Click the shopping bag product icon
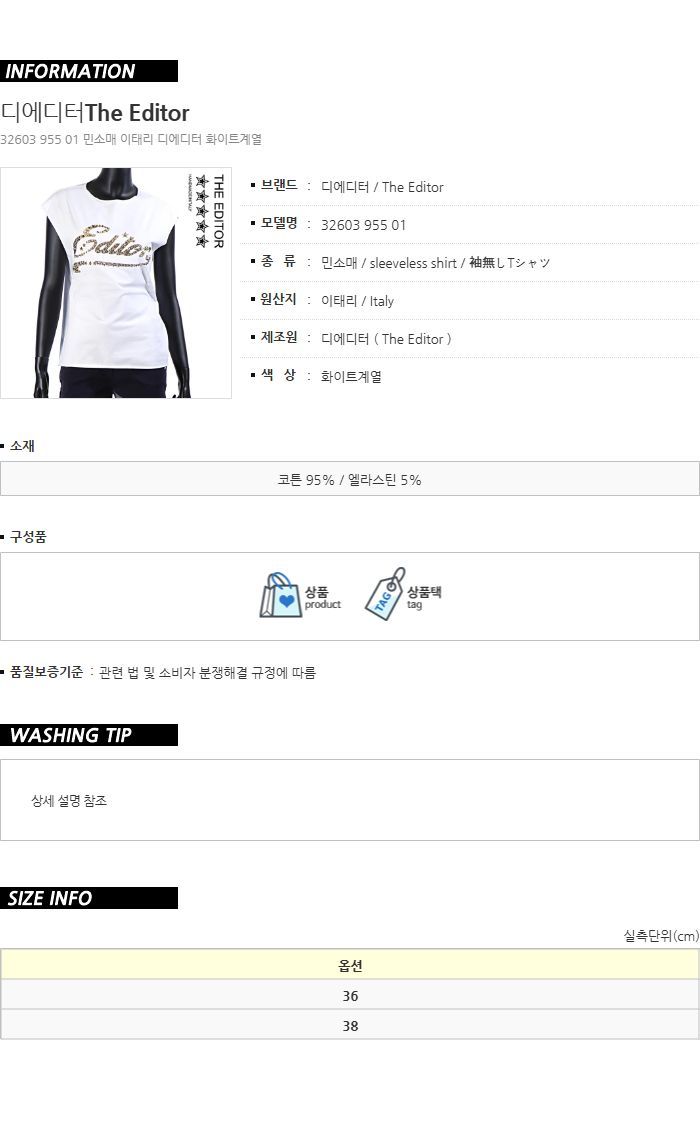Screen dimensions: 700x1125 (x=280, y=595)
